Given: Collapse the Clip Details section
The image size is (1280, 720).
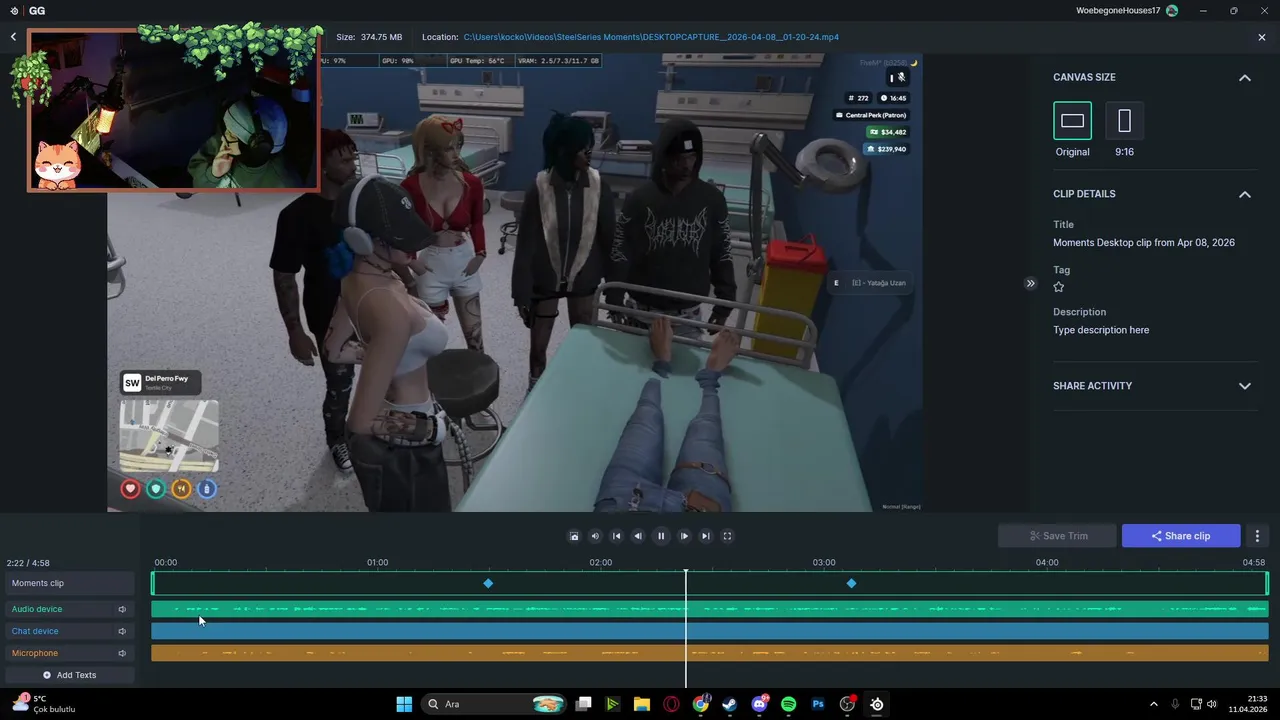Looking at the screenshot, I should 1245,194.
